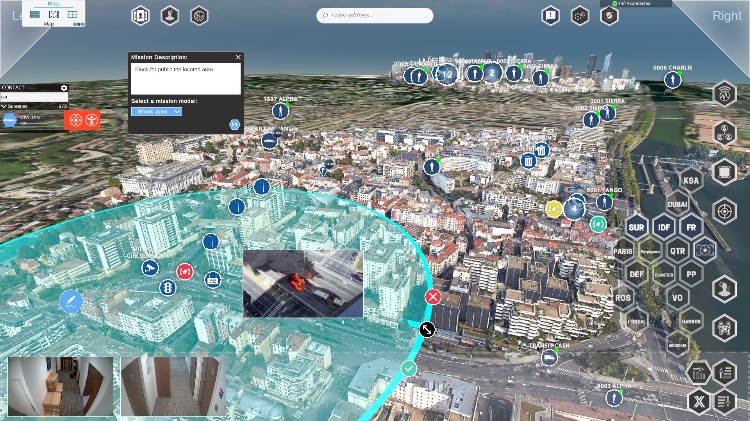Go to the KSA location hexagon
This screenshot has height=421, width=750.
tap(691, 180)
